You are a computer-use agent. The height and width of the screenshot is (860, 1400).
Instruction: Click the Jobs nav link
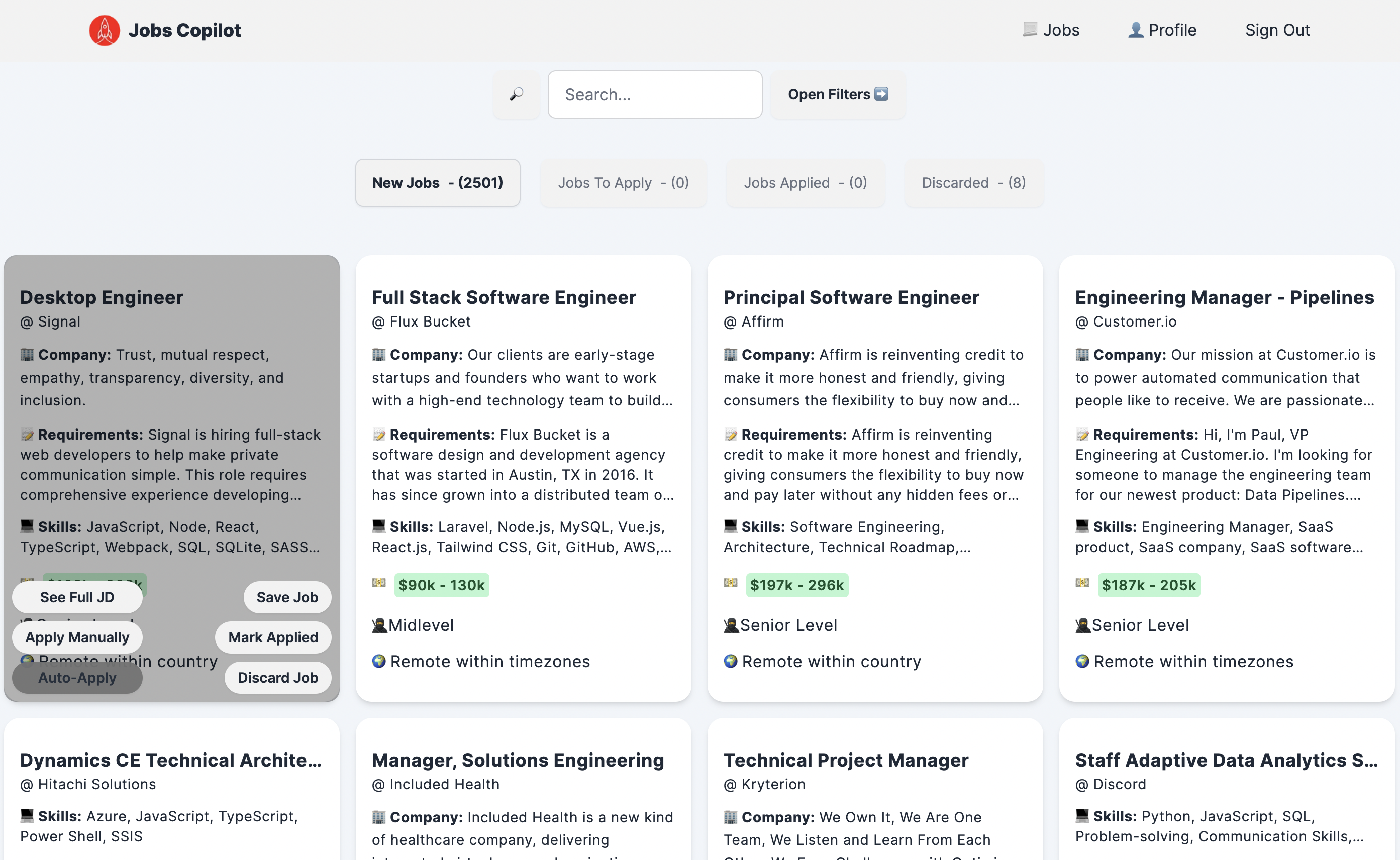(1051, 30)
